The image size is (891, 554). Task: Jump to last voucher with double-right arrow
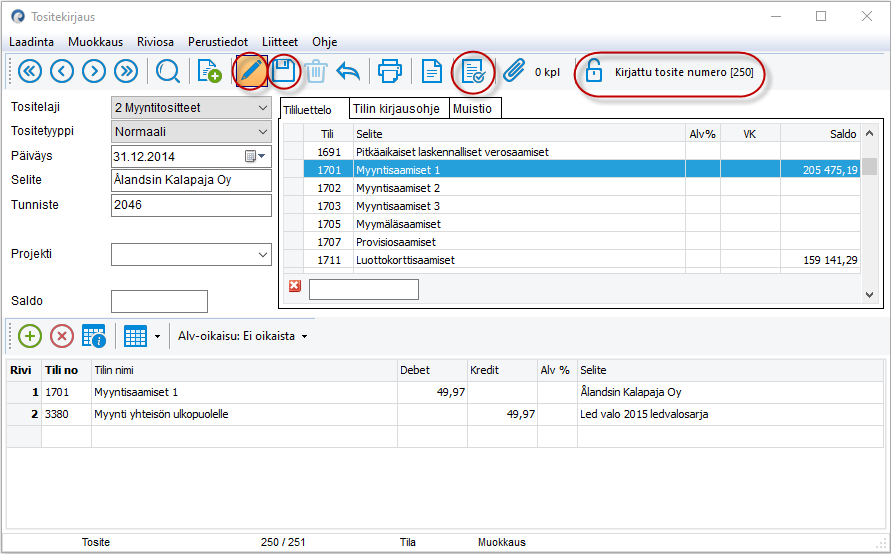pos(126,72)
